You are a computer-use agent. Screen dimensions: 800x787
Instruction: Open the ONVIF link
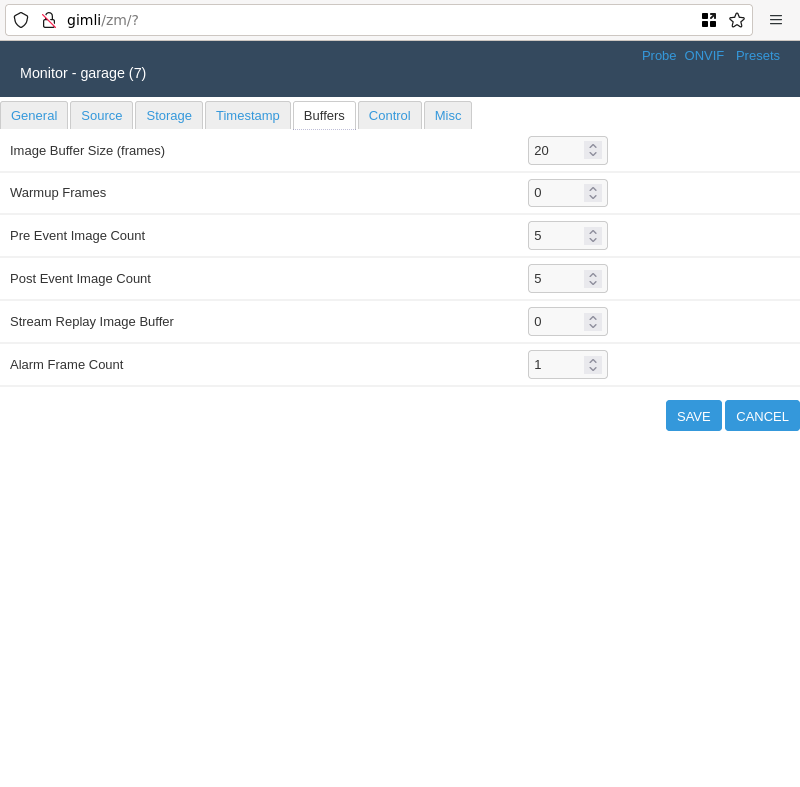704,56
